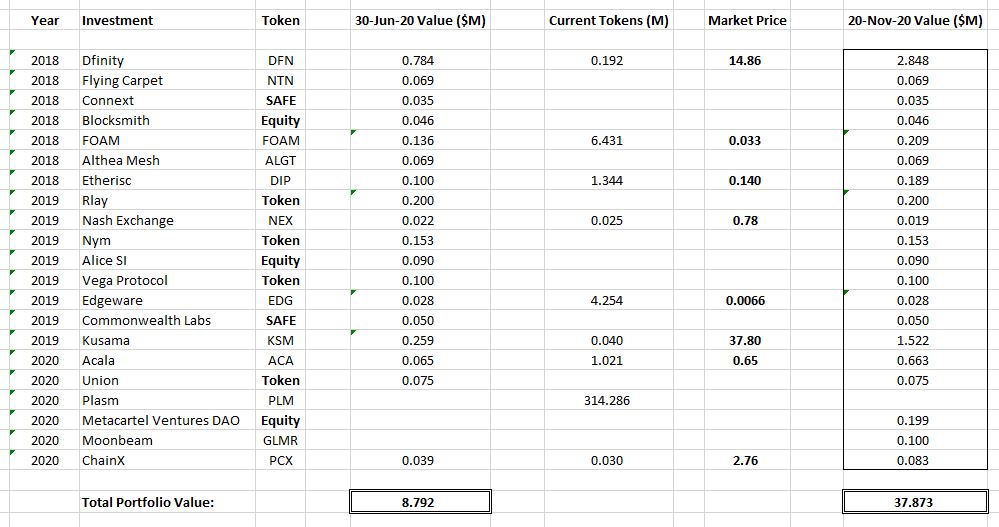Click FOAM 30-Jun-20 value 0.136
999x527 pixels.
pyautogui.click(x=420, y=140)
